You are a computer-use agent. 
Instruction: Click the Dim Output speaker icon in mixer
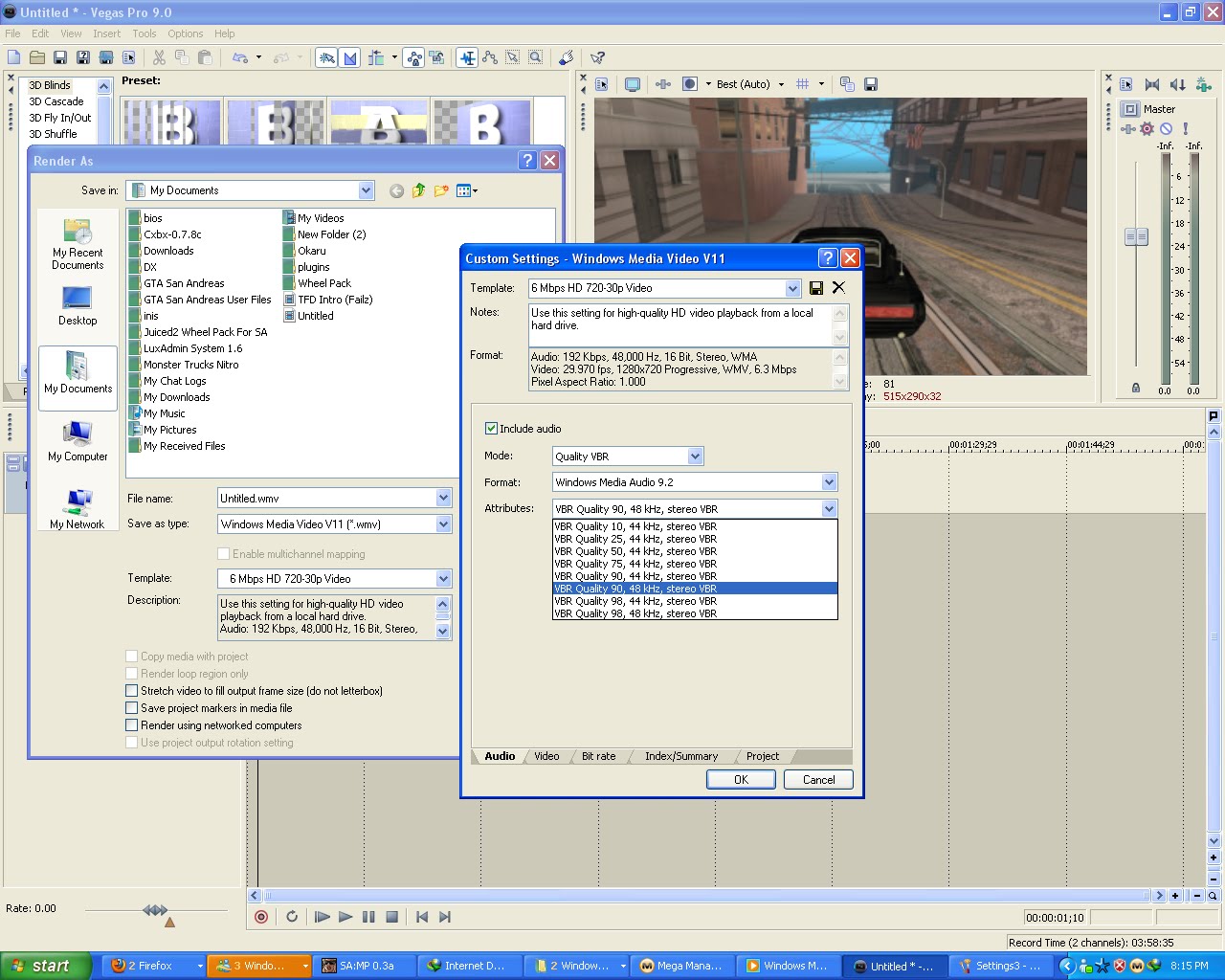point(1178,85)
